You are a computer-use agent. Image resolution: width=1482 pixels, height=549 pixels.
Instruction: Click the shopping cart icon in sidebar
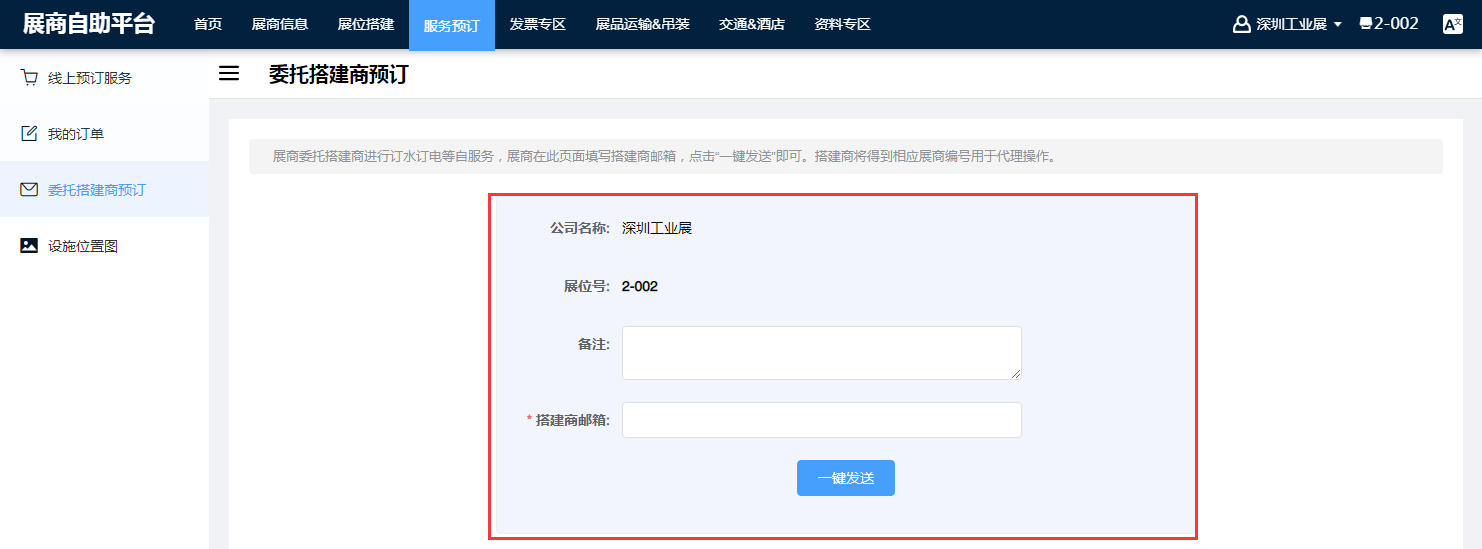(x=29, y=78)
